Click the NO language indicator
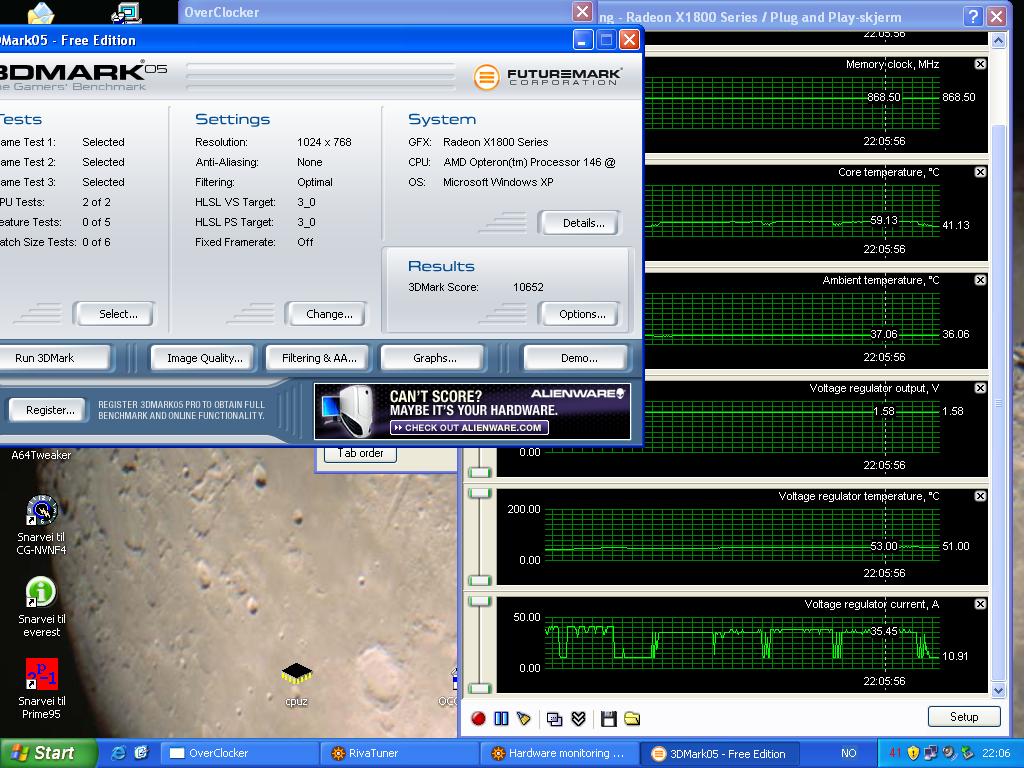The width and height of the screenshot is (1024, 768). tap(848, 753)
